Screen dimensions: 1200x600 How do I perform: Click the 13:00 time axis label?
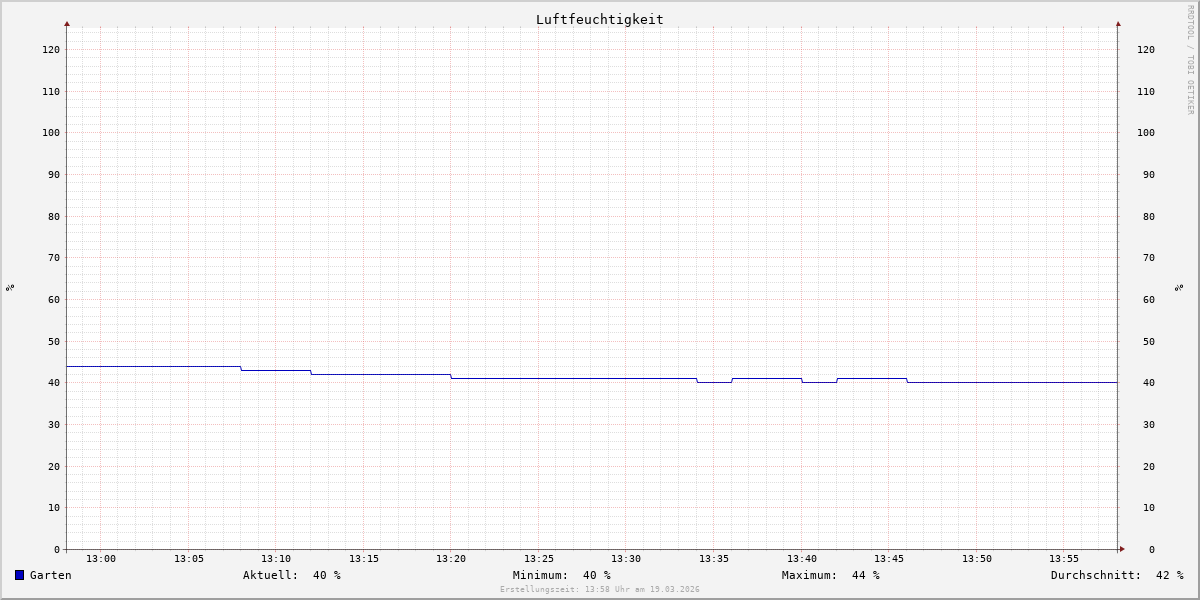(x=101, y=559)
